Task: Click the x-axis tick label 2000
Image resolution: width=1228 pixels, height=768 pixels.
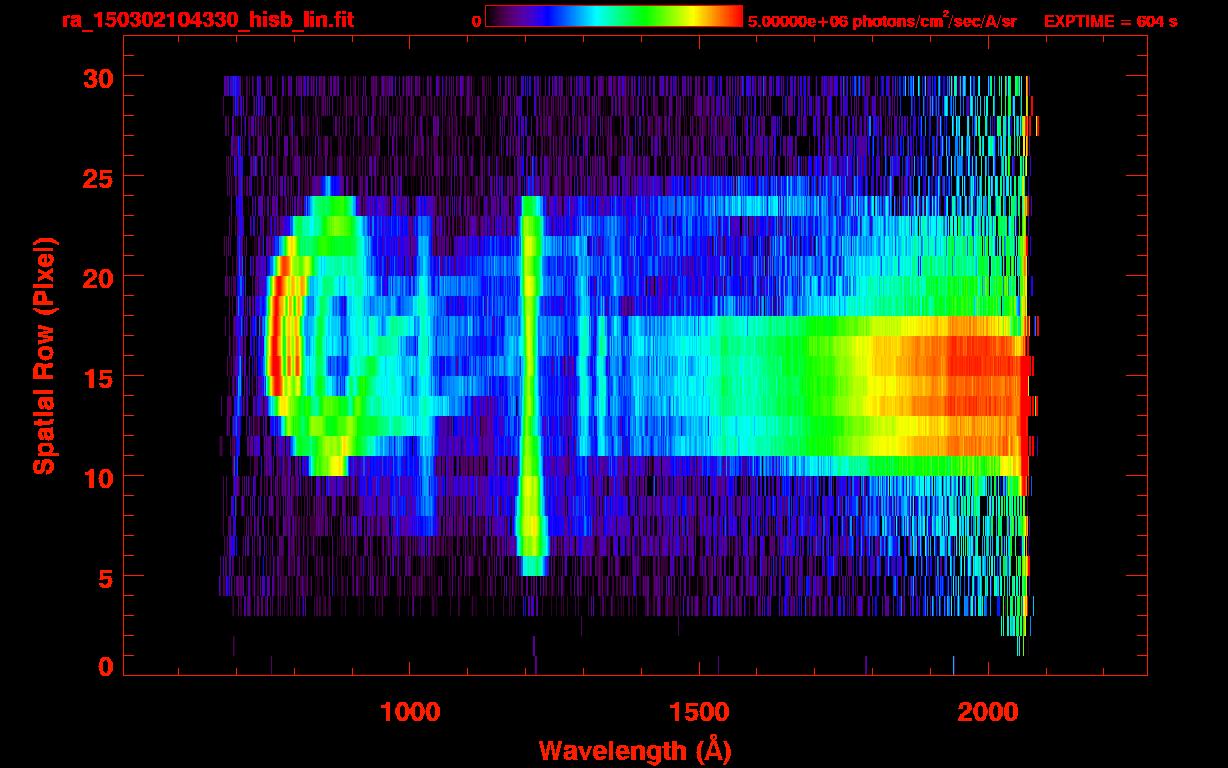Action: click(989, 712)
